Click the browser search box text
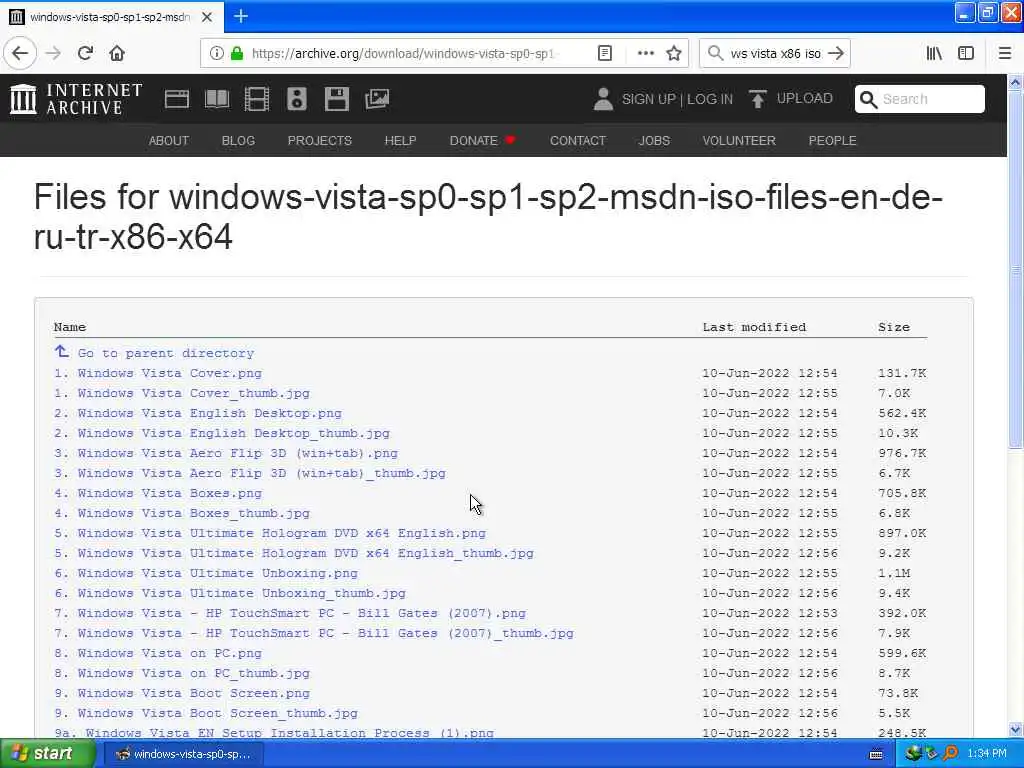This screenshot has height=768, width=1024. click(x=775, y=54)
